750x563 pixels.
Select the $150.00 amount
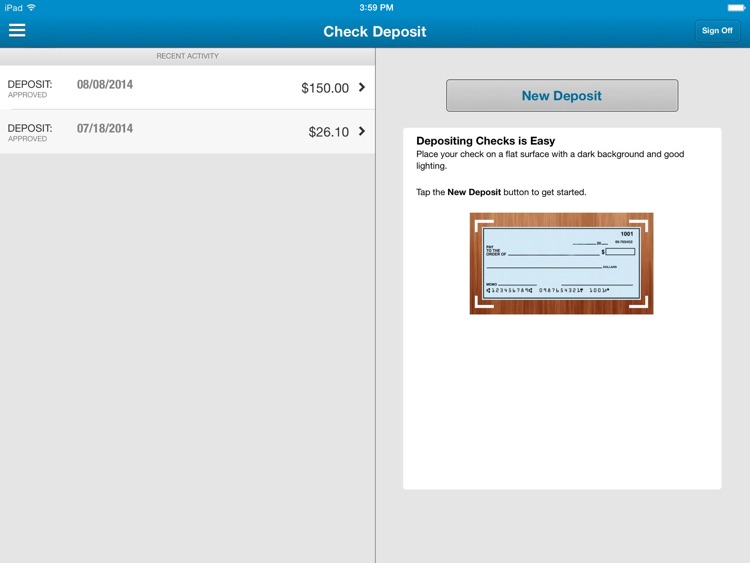coord(325,88)
